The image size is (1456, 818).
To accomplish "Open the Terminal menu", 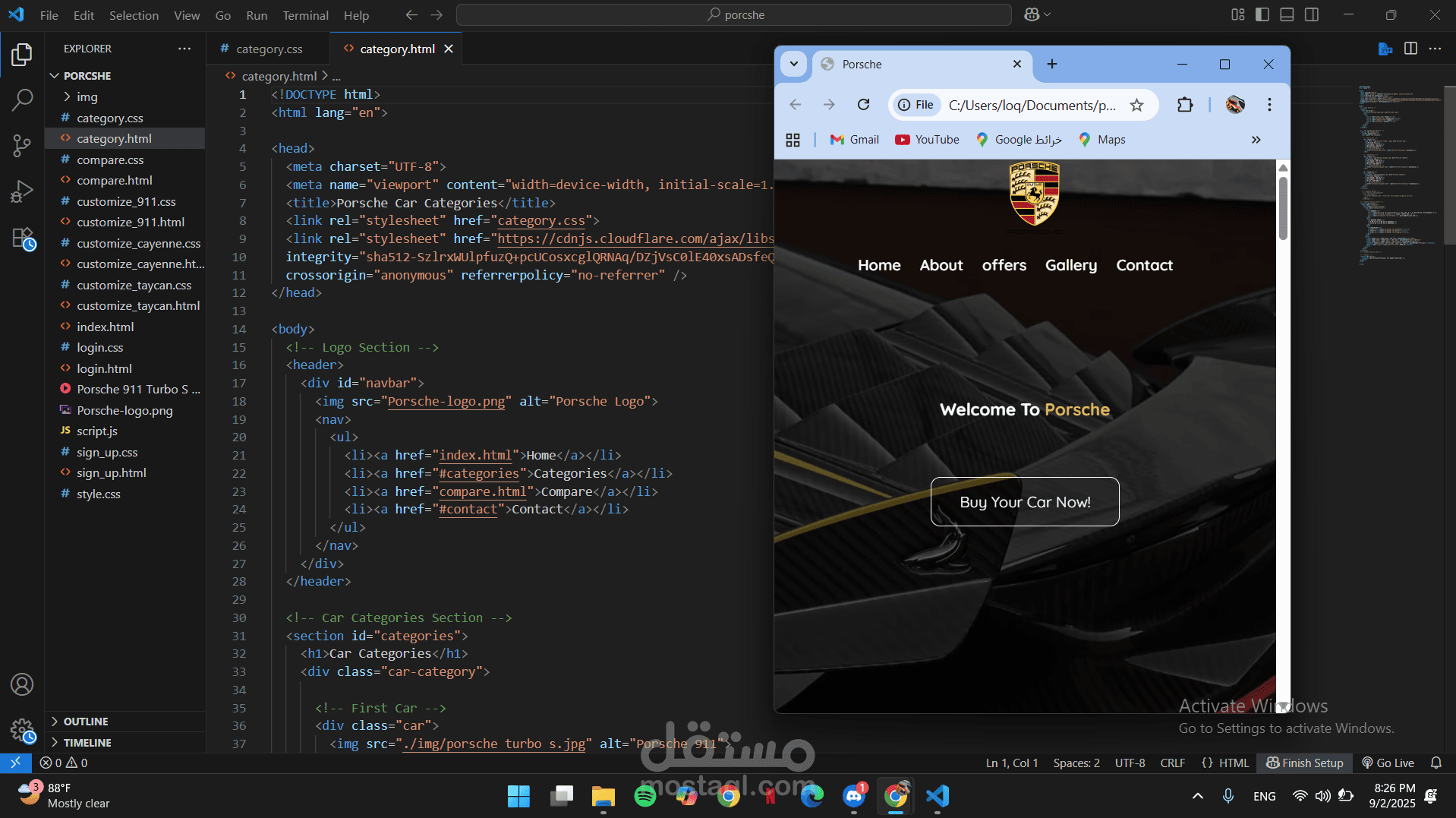I will point(305,15).
